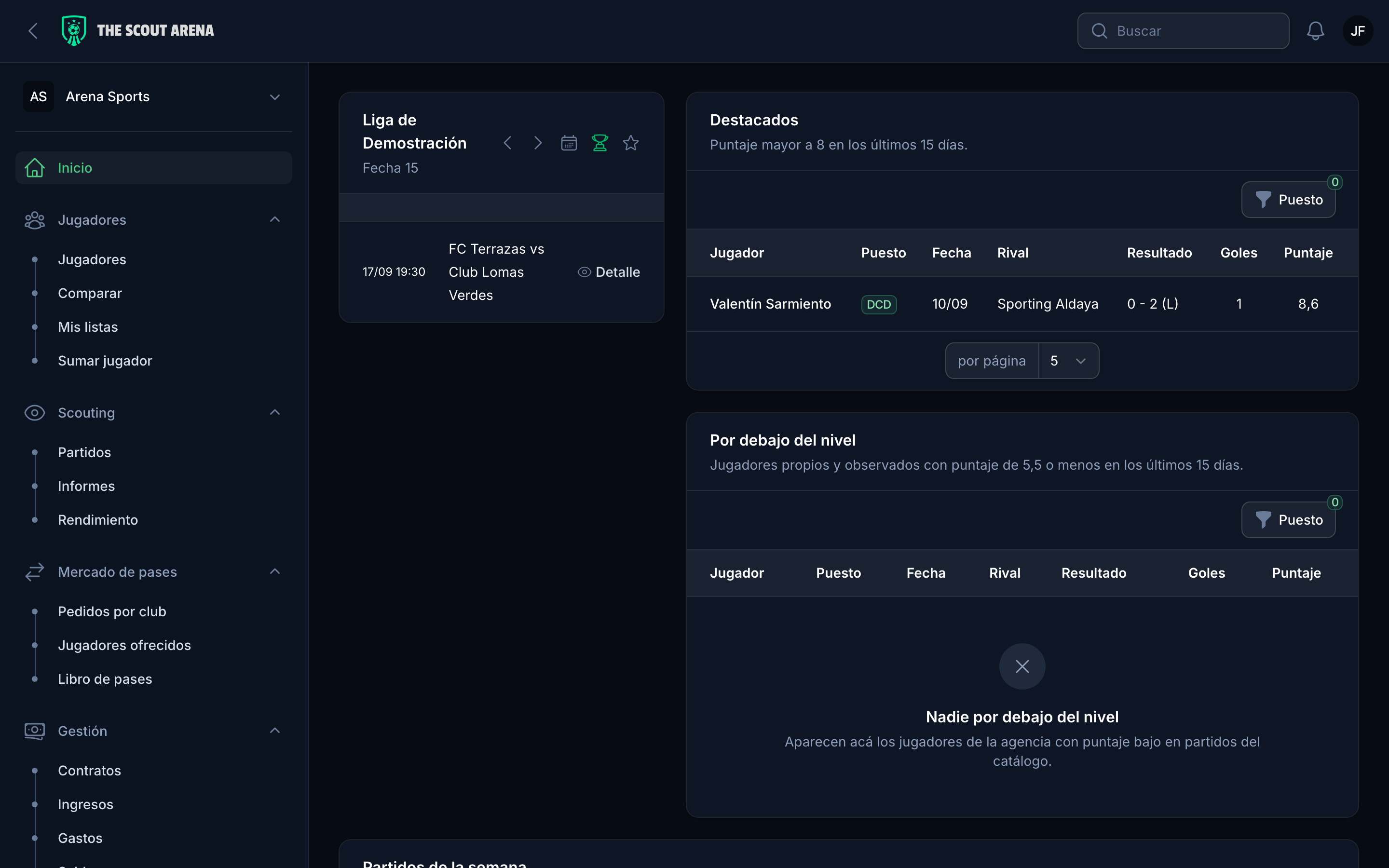Open Rendimiento under Scouting
This screenshot has height=868, width=1389.
tap(98, 520)
